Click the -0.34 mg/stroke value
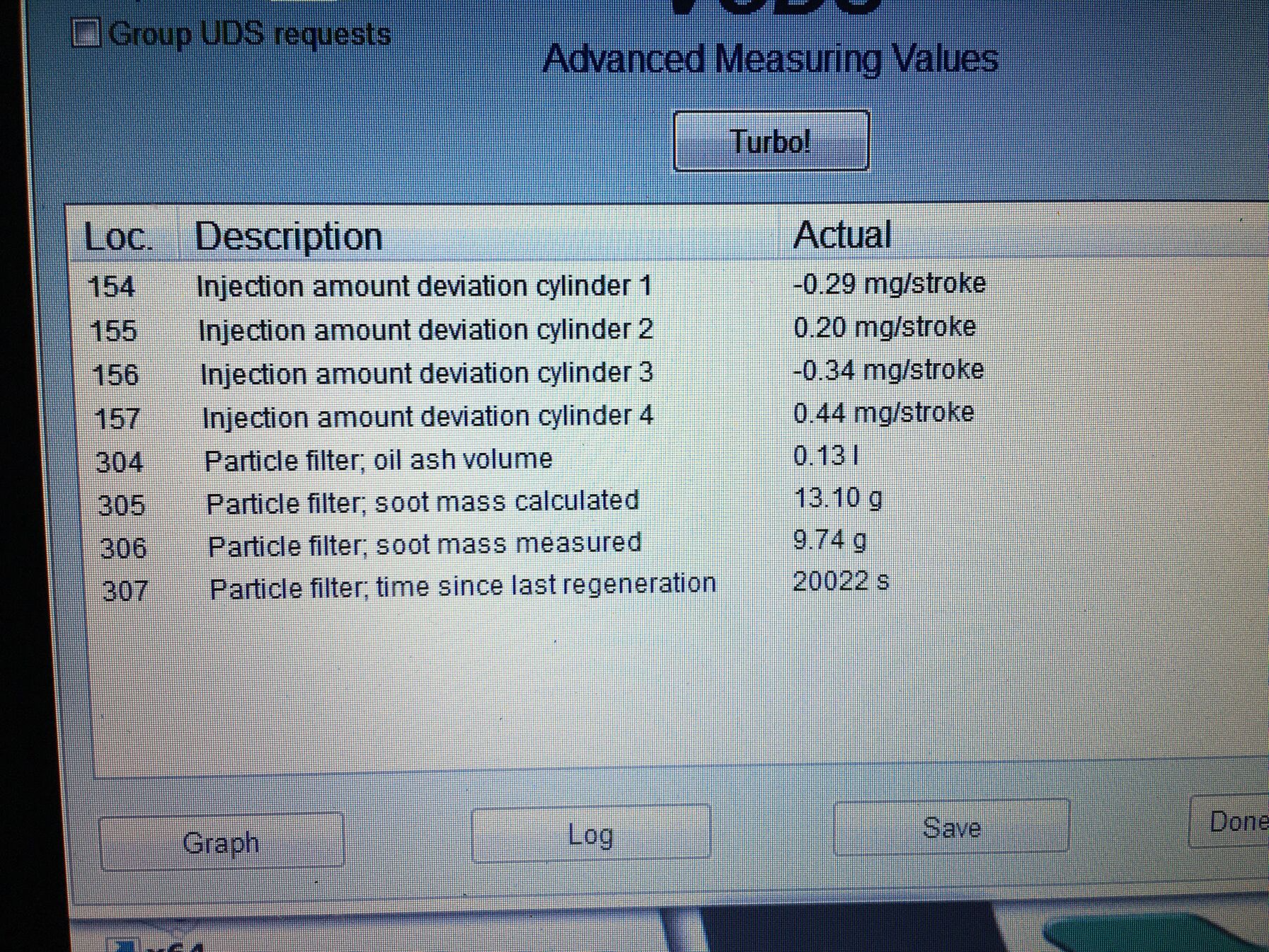The width and height of the screenshot is (1269, 952). coord(888,369)
